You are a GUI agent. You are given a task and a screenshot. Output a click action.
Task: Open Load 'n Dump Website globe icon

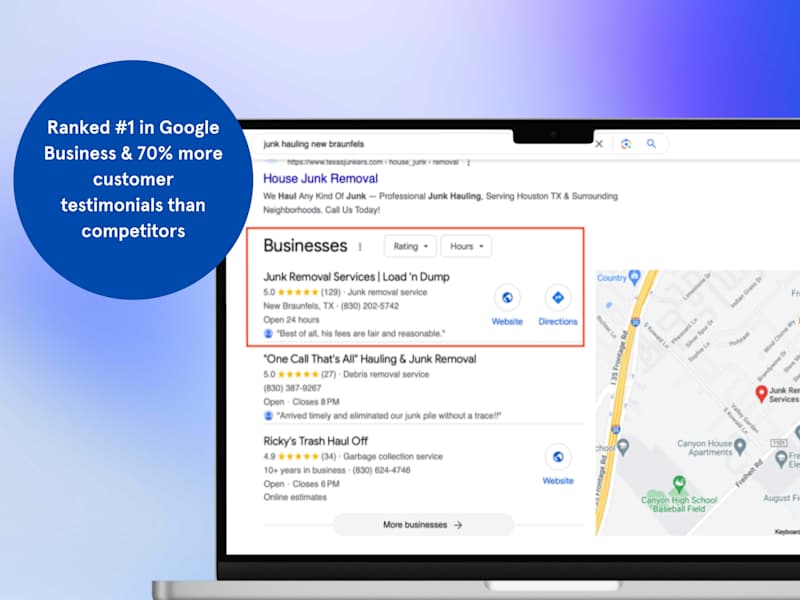click(507, 297)
